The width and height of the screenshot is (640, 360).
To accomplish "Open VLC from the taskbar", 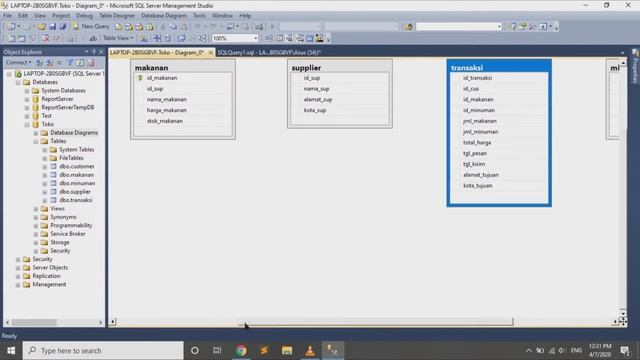I will [x=310, y=351].
